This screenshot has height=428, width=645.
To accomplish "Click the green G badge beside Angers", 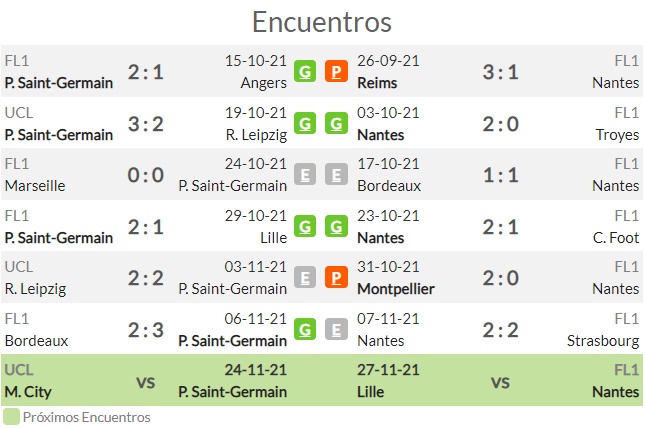I will pos(305,71).
